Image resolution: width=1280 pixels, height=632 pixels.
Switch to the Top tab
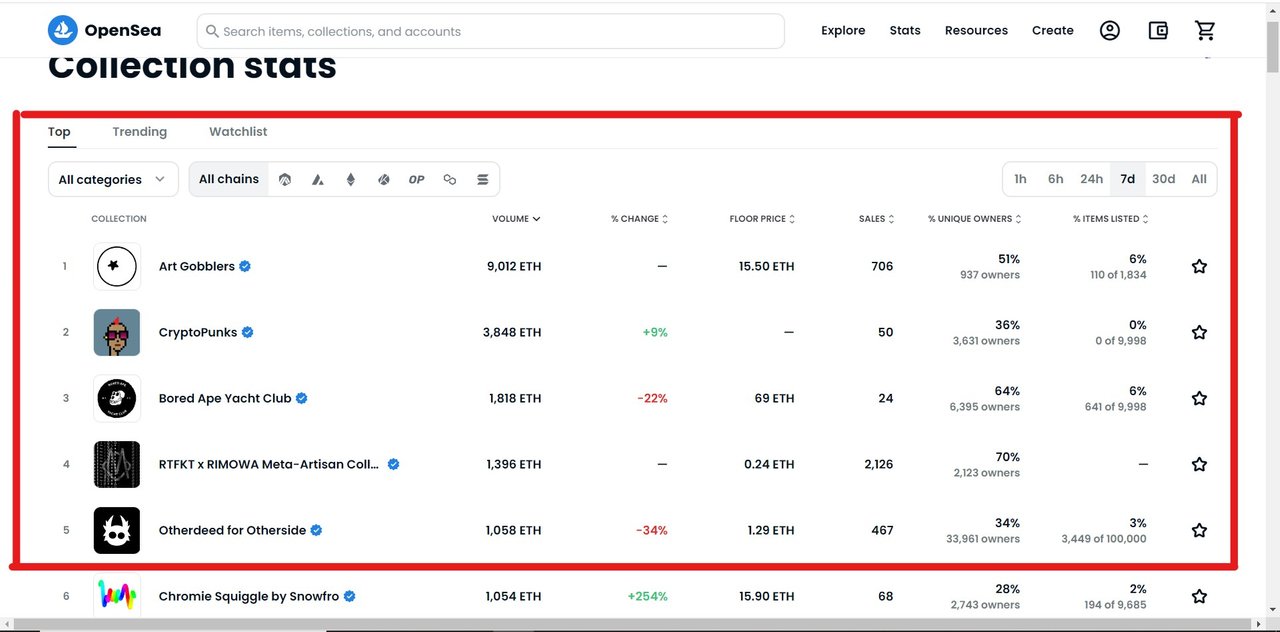(59, 132)
